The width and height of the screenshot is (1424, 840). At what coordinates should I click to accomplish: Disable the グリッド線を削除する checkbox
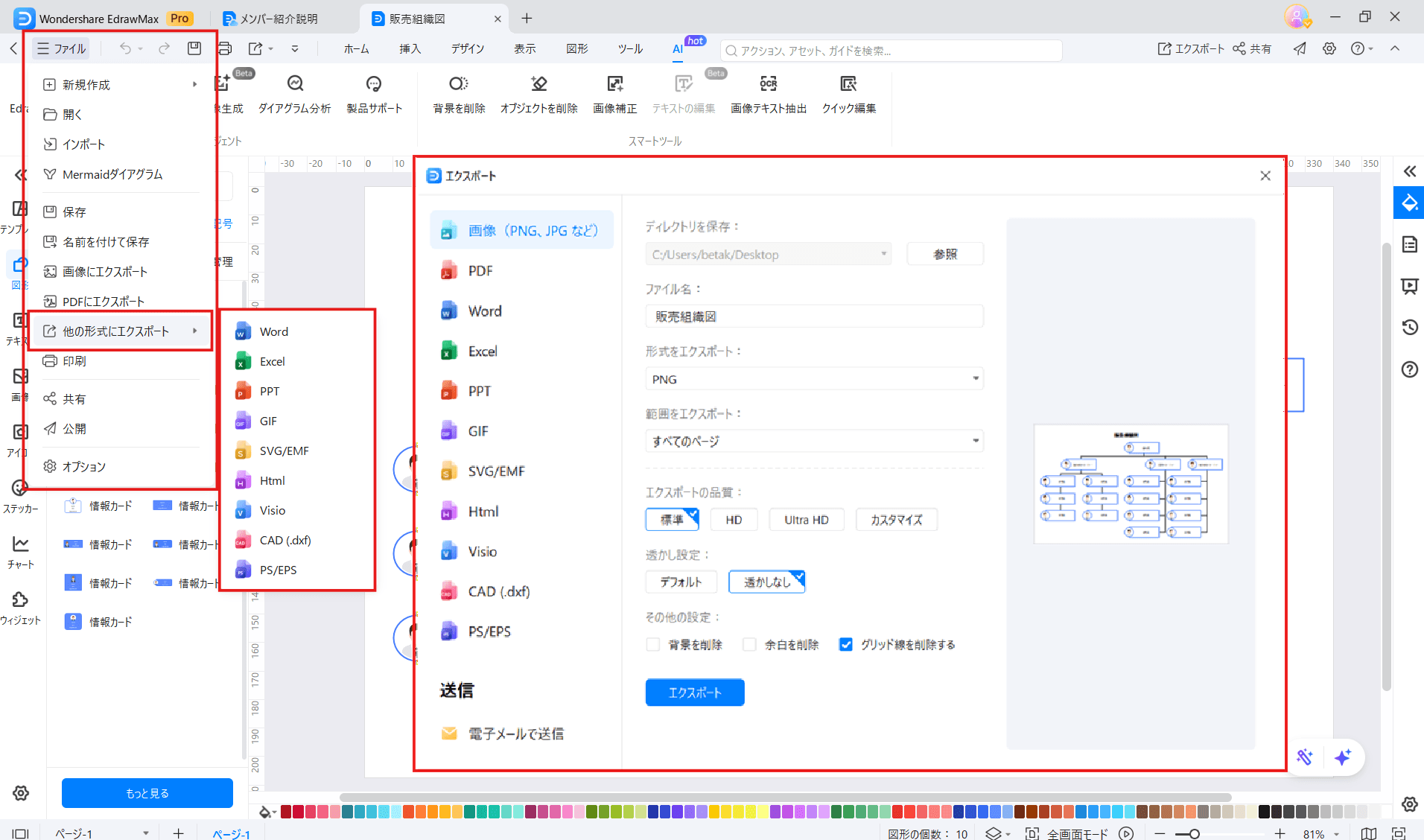846,644
